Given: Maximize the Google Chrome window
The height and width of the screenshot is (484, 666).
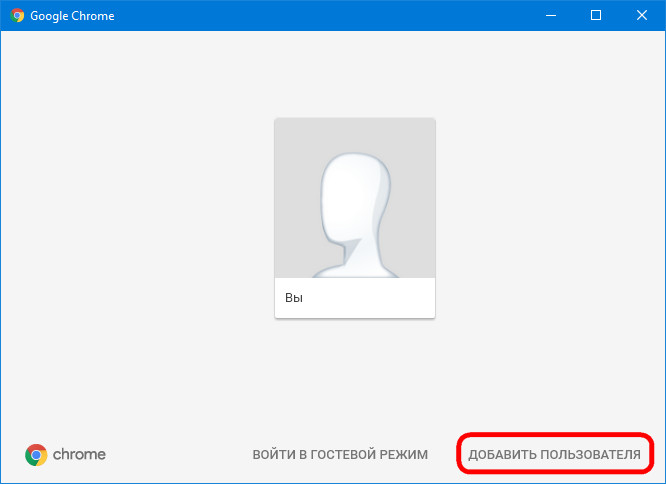Looking at the screenshot, I should point(596,16).
